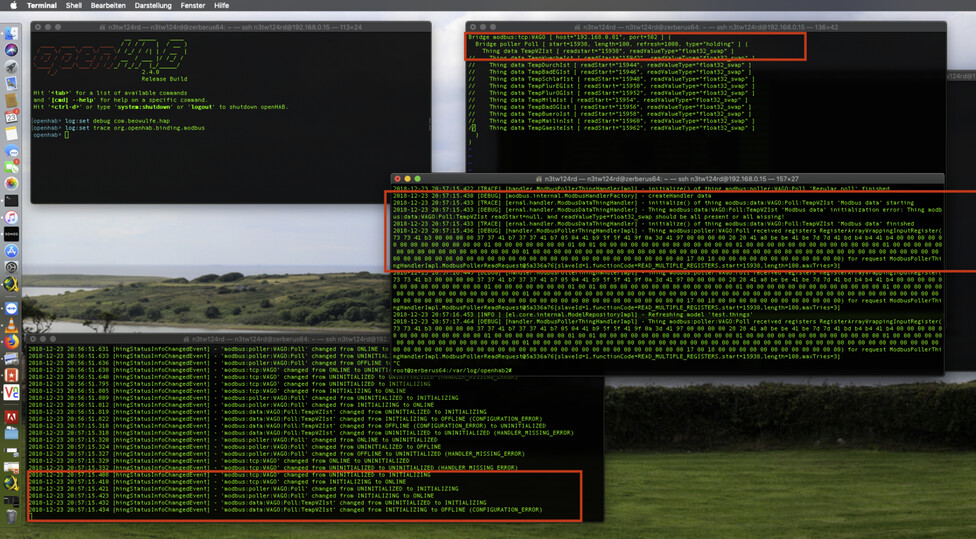This screenshot has height=539, width=976.
Task: Open VNC viewer icon in Dock
Action: click(11, 392)
